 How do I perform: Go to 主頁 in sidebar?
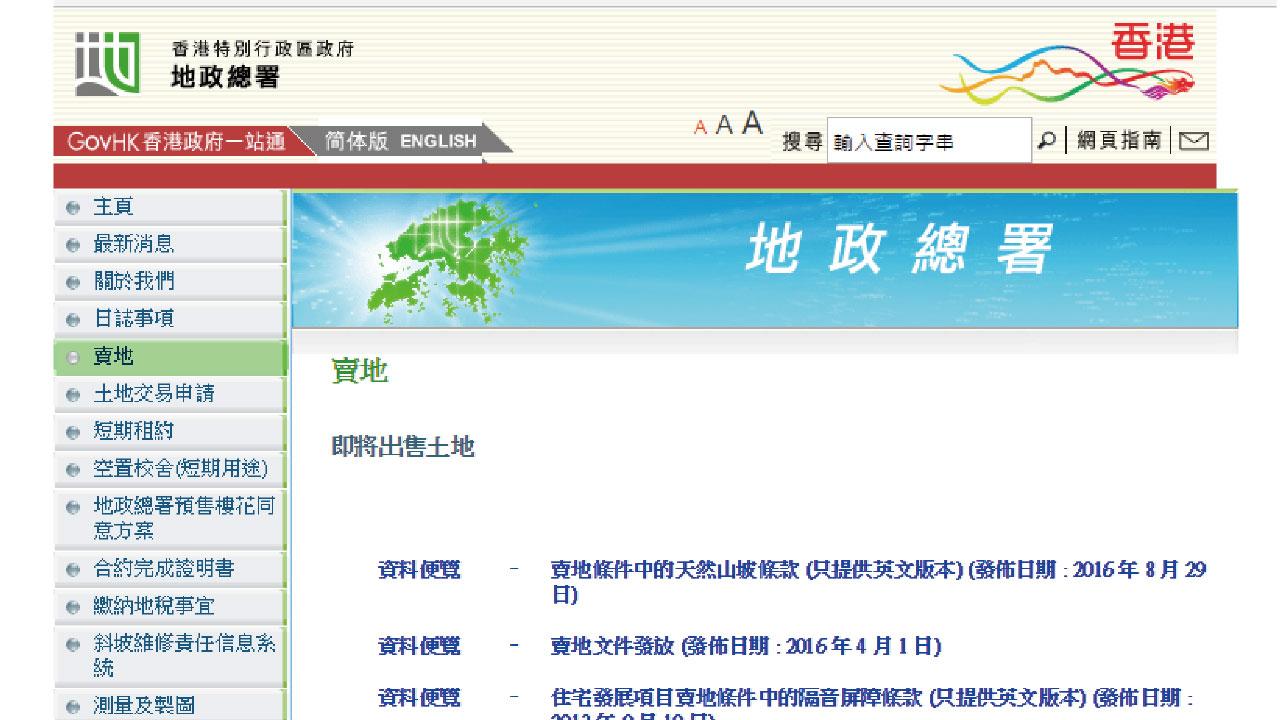[x=113, y=207]
